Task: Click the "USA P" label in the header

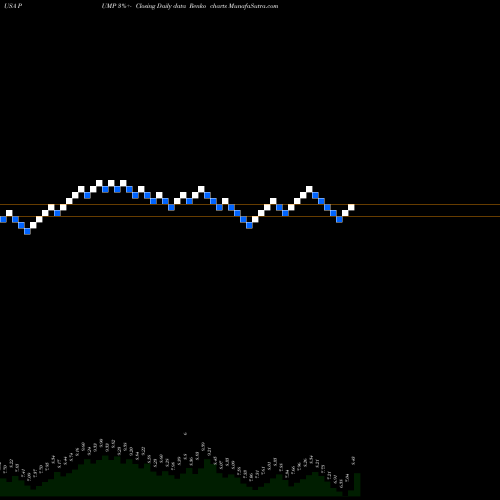Action: pyautogui.click(x=13, y=6)
